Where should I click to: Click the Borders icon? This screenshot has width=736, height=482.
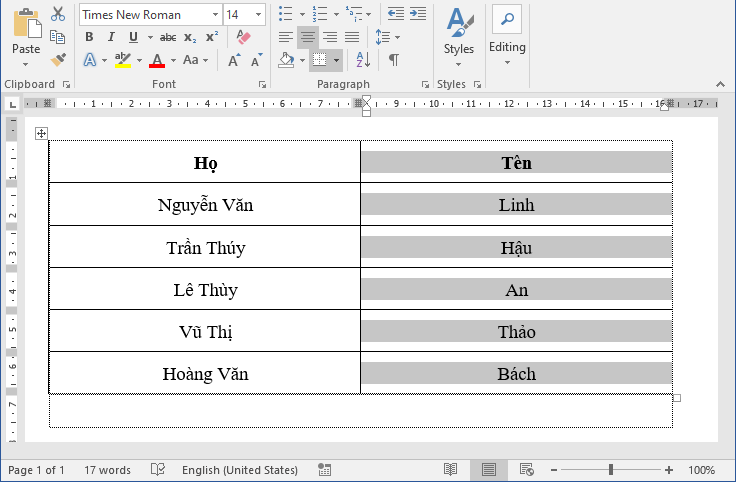pos(320,60)
